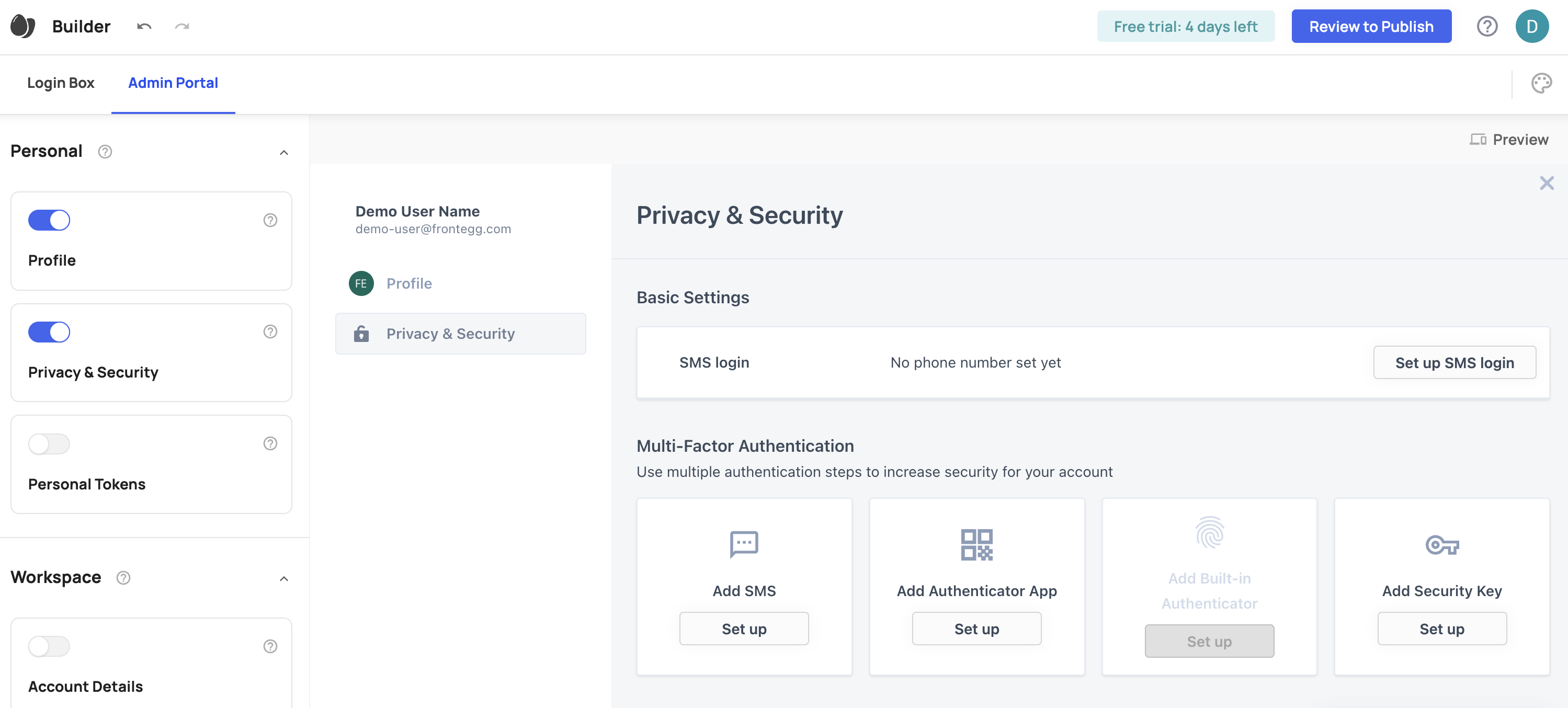Disable the Profile toggle
Screen dimensions: 1568x708
49,220
